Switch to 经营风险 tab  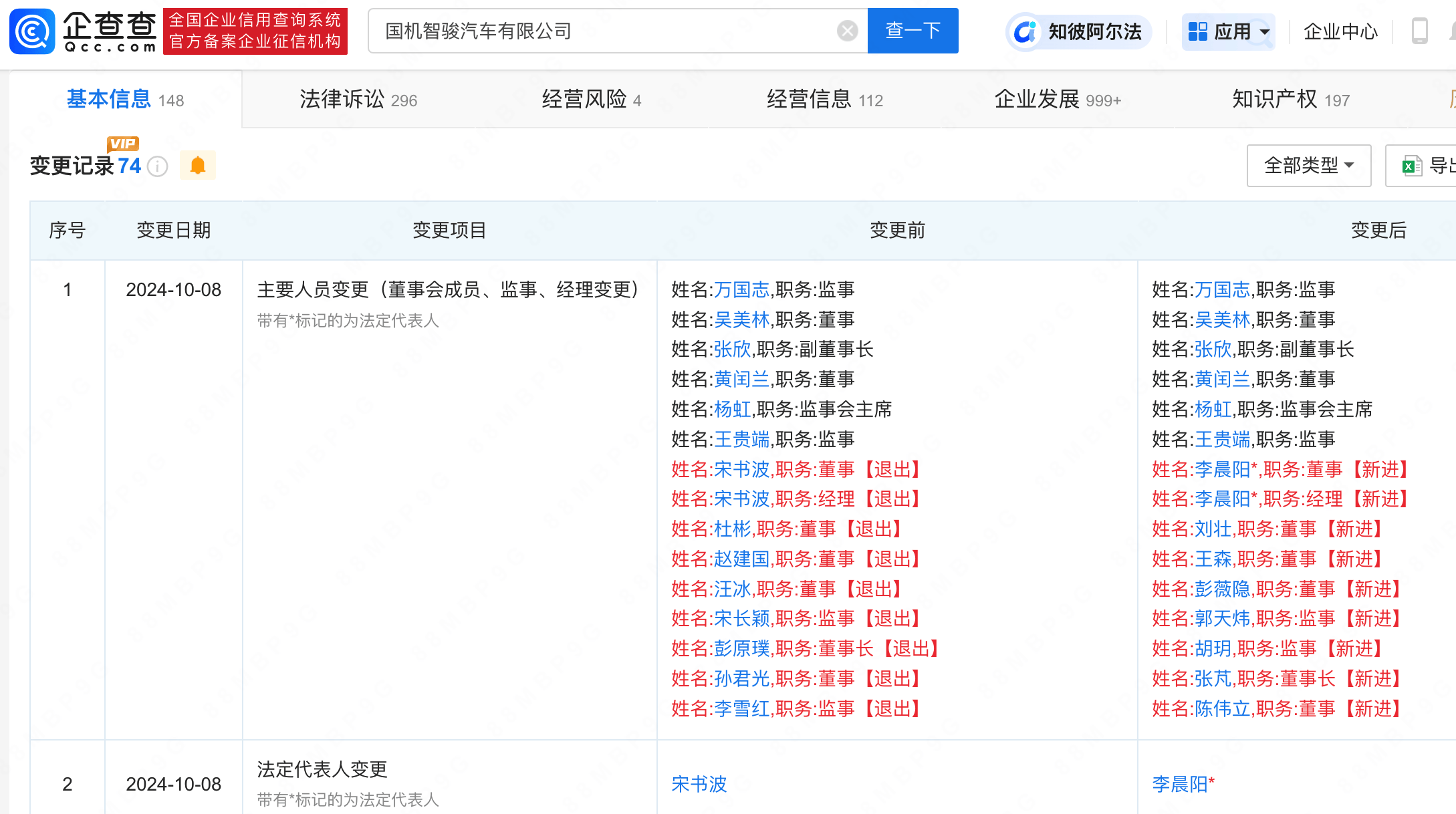tap(592, 100)
